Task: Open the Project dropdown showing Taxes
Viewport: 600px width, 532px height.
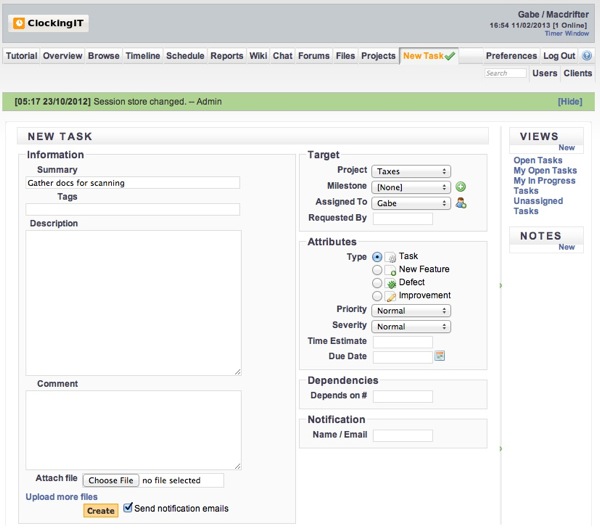Action: (x=411, y=172)
